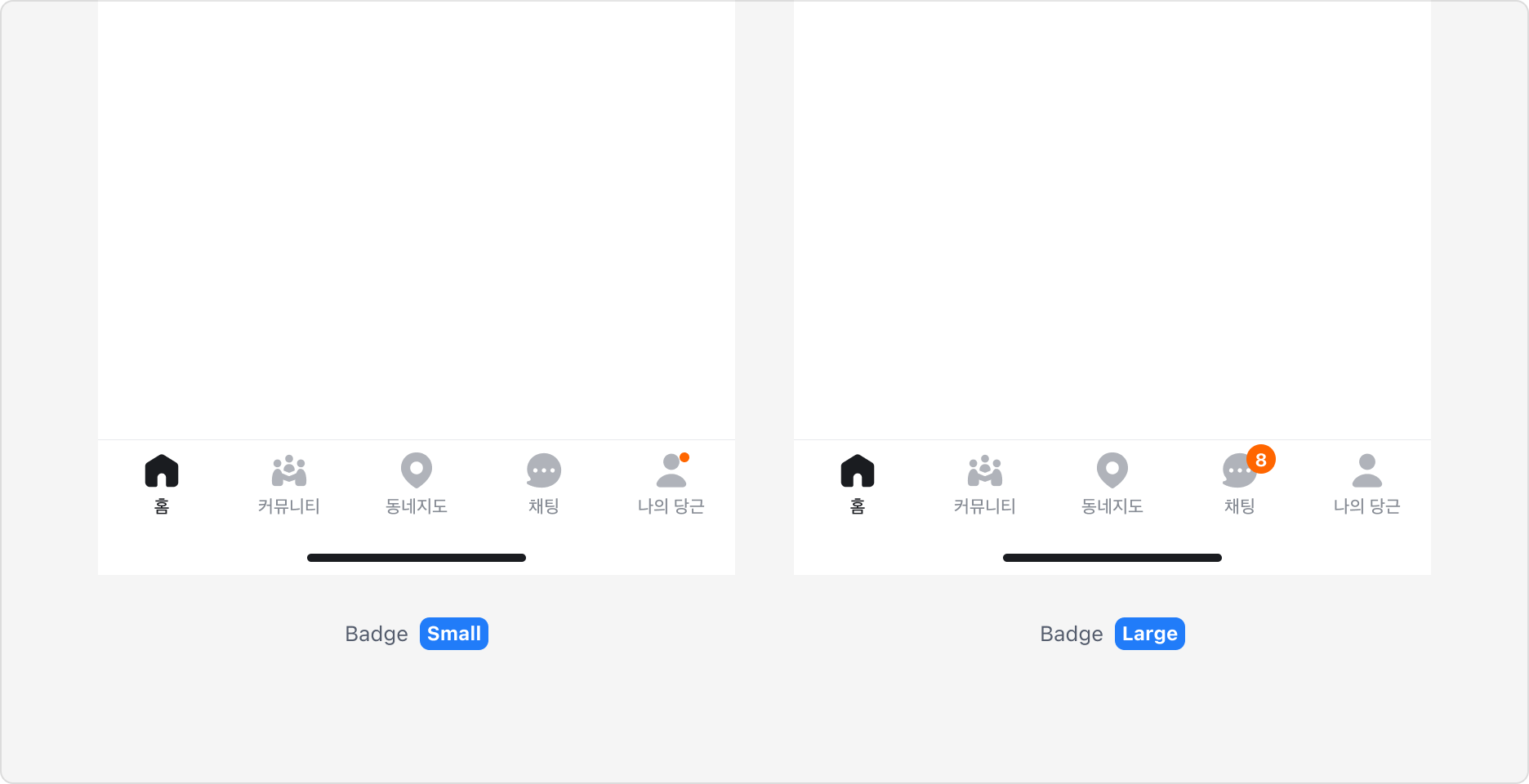Select map pin icon in left mockup
Viewport: 1529px width, 784px height.
(417, 470)
